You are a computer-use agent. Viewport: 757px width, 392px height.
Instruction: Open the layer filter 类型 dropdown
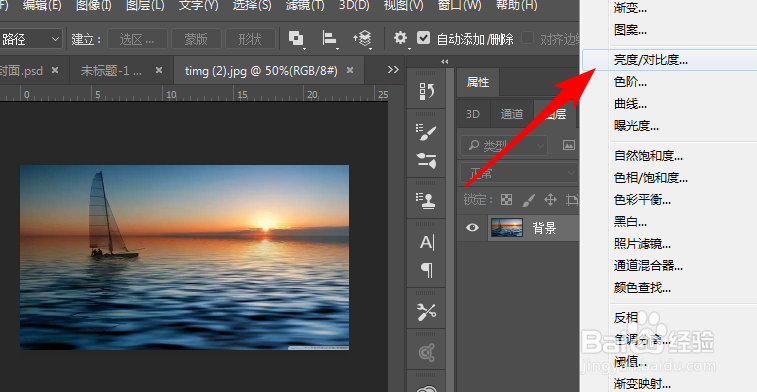pyautogui.click(x=504, y=145)
